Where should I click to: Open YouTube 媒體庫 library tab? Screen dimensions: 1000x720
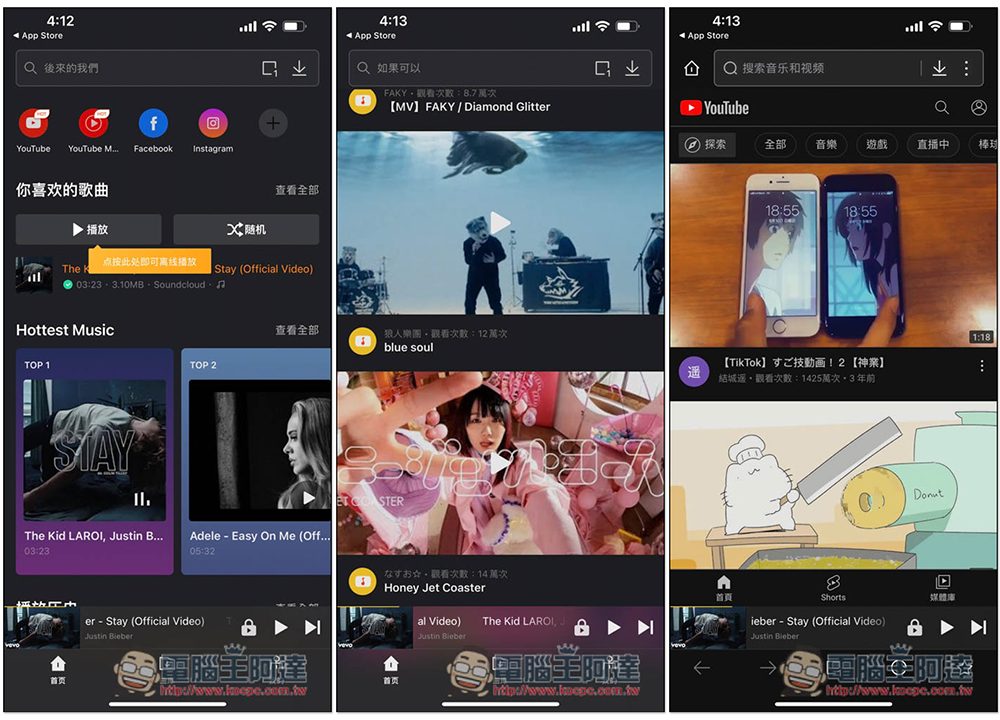943,588
